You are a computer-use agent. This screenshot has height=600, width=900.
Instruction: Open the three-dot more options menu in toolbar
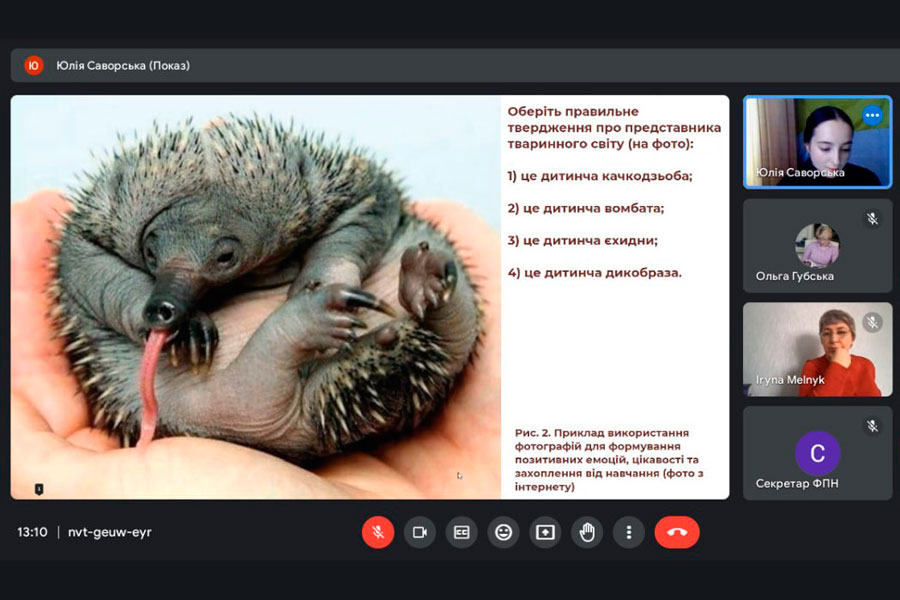pyautogui.click(x=629, y=532)
